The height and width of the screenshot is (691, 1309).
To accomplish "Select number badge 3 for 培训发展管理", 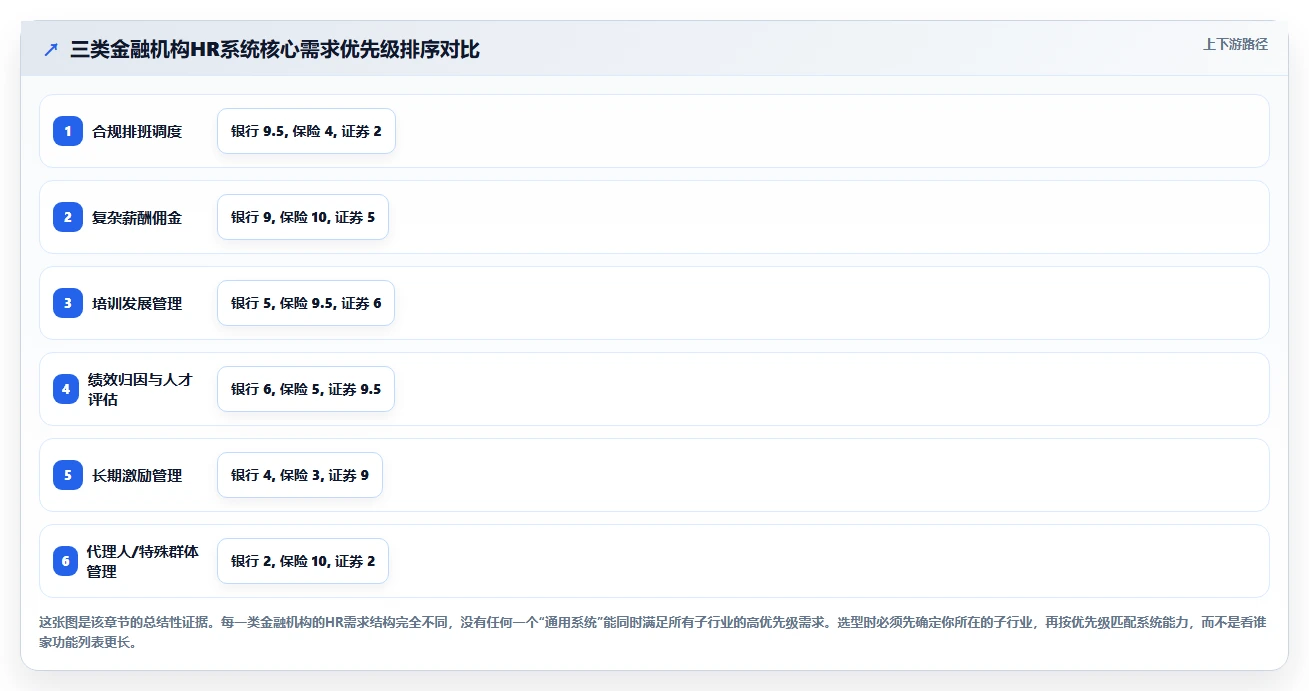I will point(68,303).
